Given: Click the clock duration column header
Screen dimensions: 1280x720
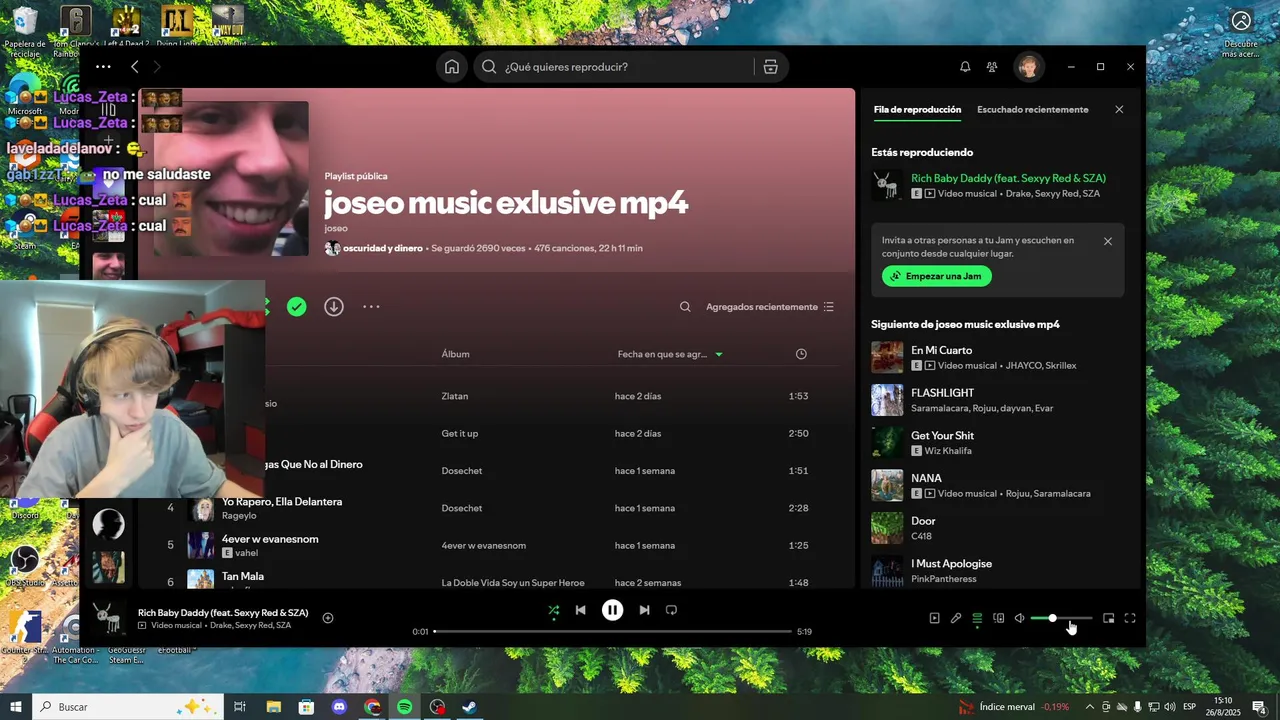Looking at the screenshot, I should (x=801, y=354).
